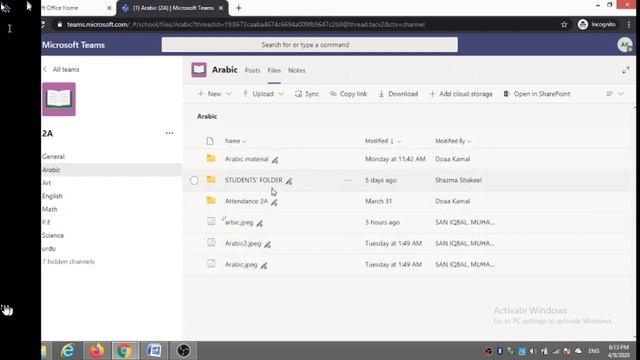The width and height of the screenshot is (640, 360).
Task: Open the Arabic2.jpeg file name
Action: (x=243, y=243)
